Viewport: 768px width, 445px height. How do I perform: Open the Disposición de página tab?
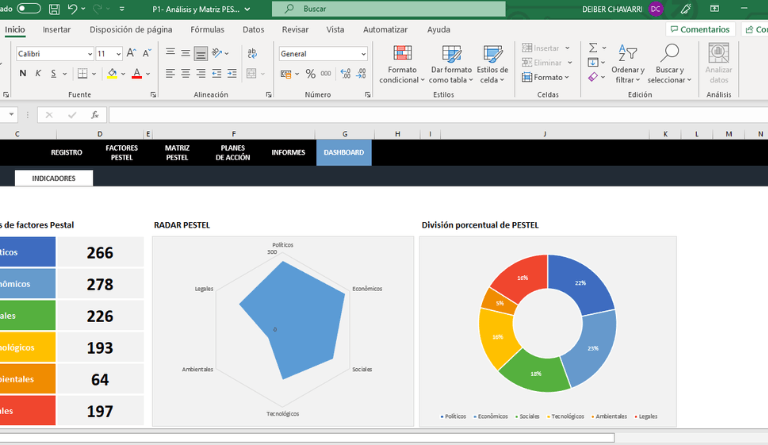(131, 29)
